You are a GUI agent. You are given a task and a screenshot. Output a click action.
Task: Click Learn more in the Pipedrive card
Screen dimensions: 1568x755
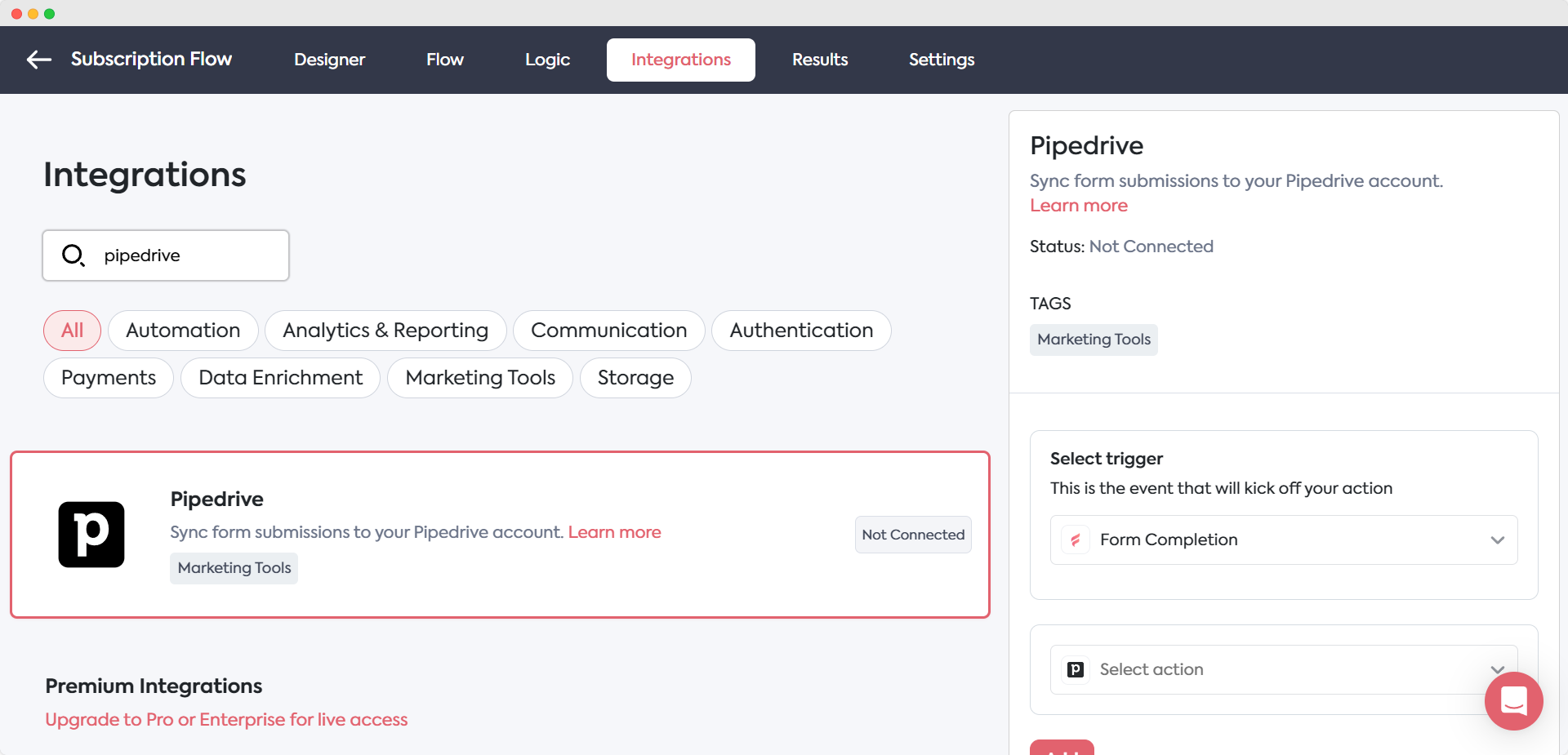[x=614, y=532]
